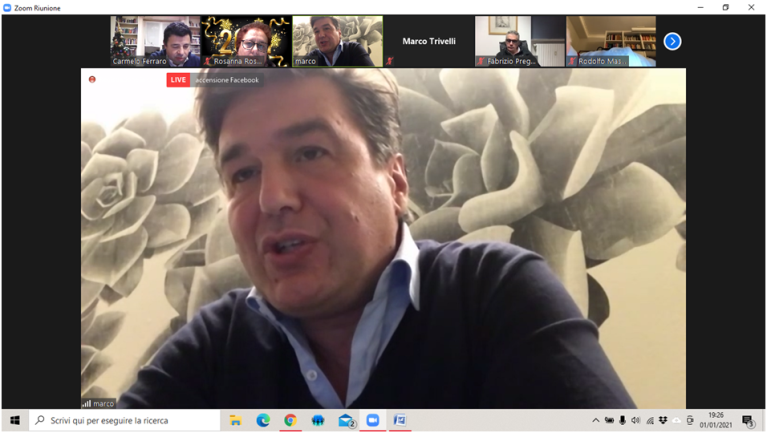Expand hidden system tray icons chevron

tap(596, 421)
